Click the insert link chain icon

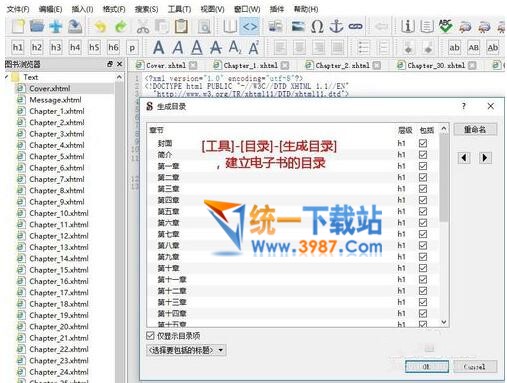coord(355,26)
